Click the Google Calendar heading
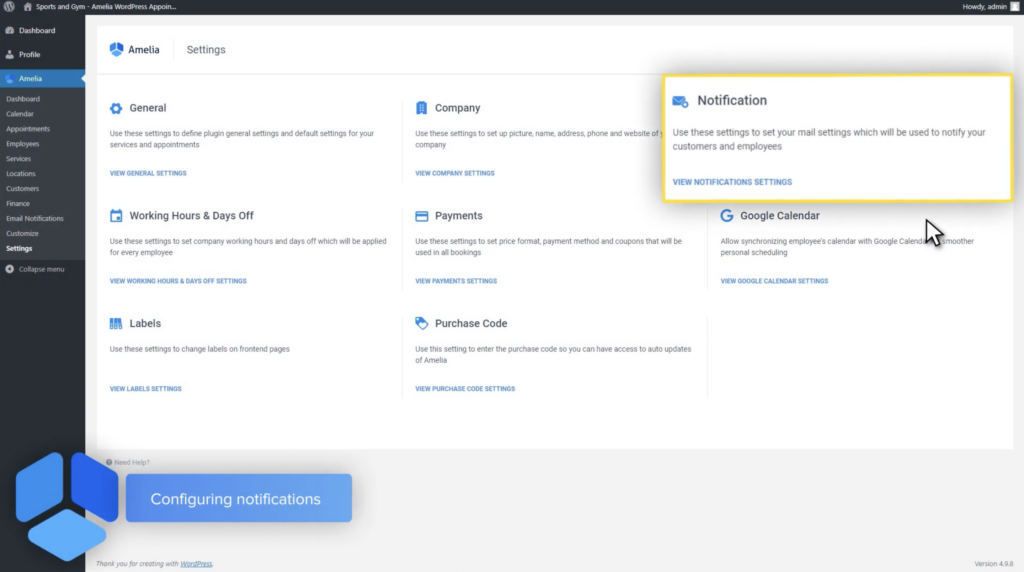Viewport: 1024px width, 572px height. [780, 216]
